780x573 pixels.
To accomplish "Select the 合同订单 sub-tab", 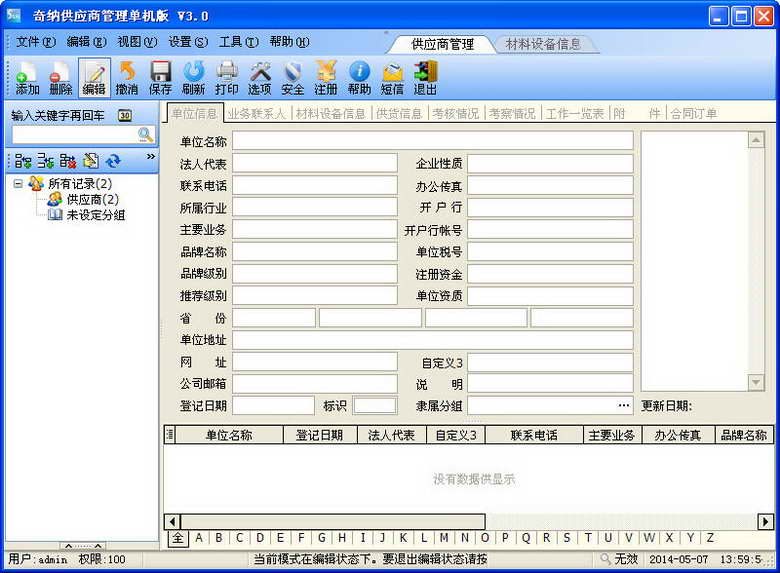I will pos(693,113).
